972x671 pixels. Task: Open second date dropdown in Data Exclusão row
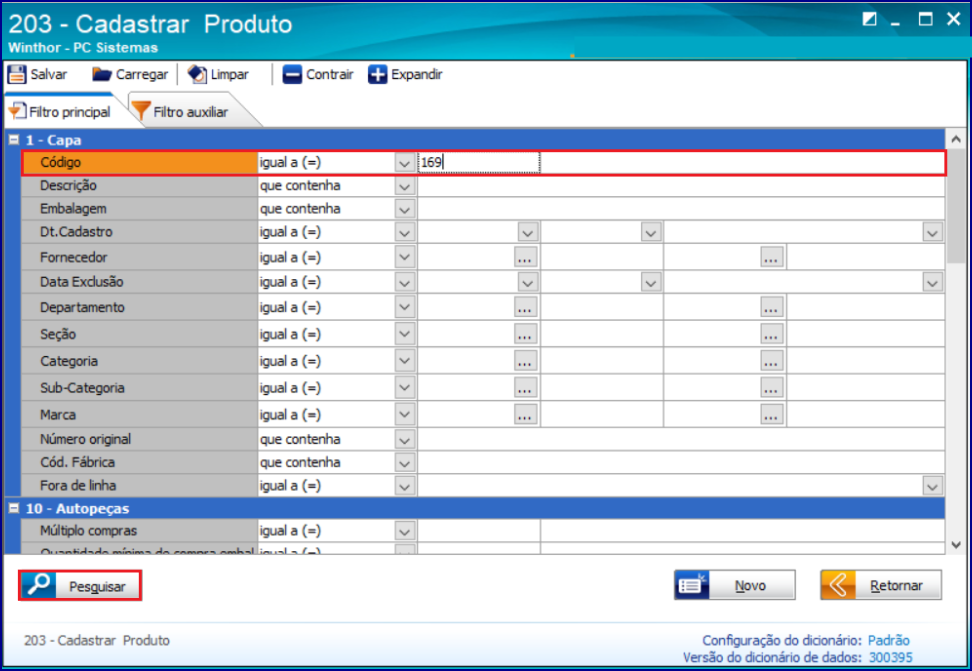tap(650, 283)
